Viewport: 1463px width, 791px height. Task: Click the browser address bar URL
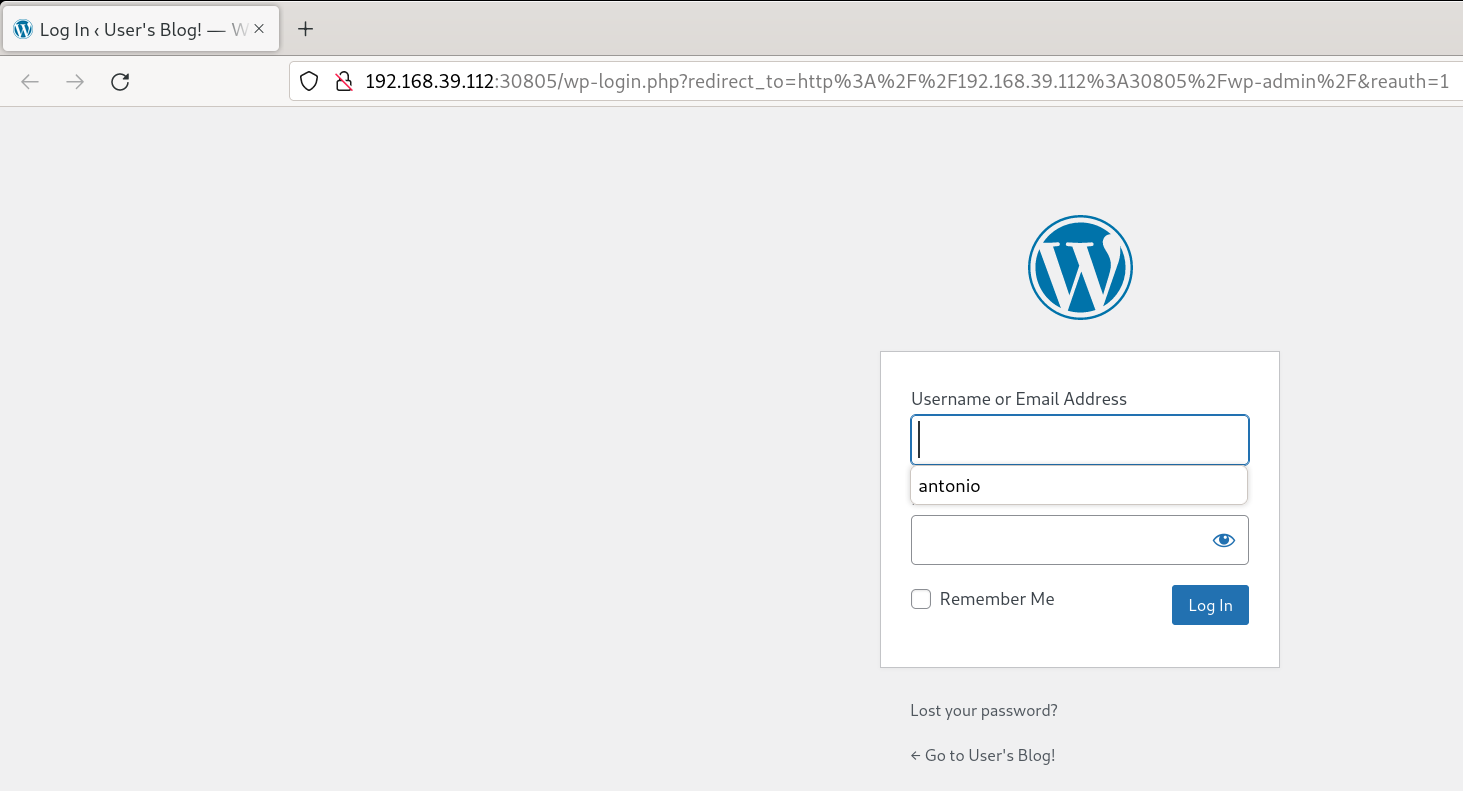pyautogui.click(x=900, y=82)
